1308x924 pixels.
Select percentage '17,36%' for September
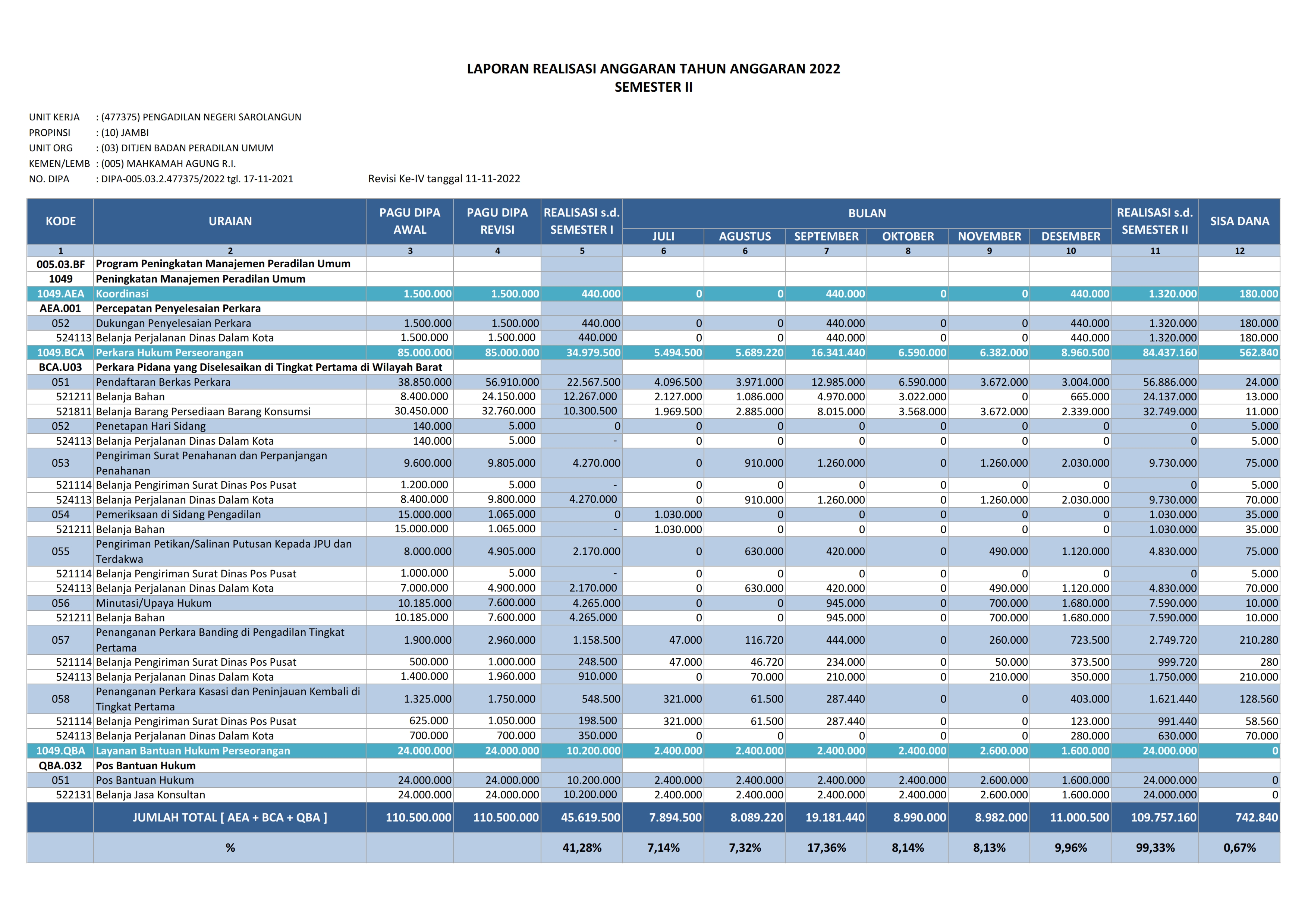(x=826, y=848)
